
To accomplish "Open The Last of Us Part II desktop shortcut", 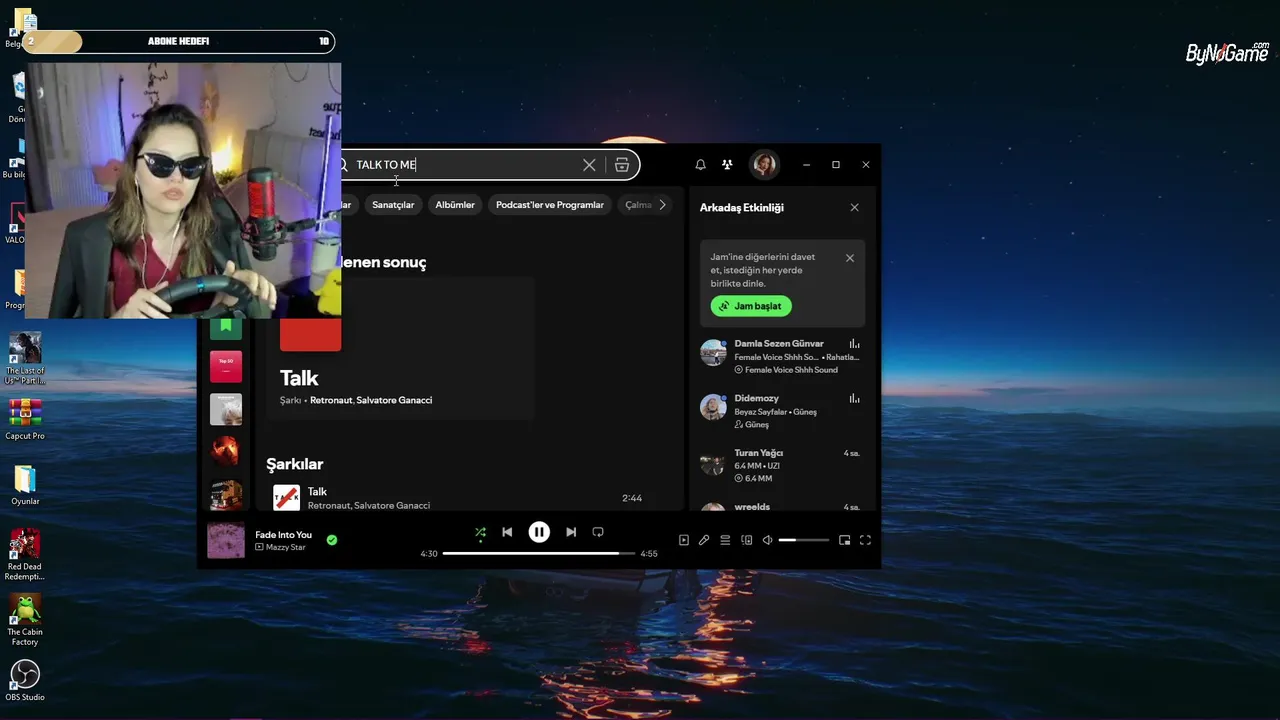I will tap(25, 358).
